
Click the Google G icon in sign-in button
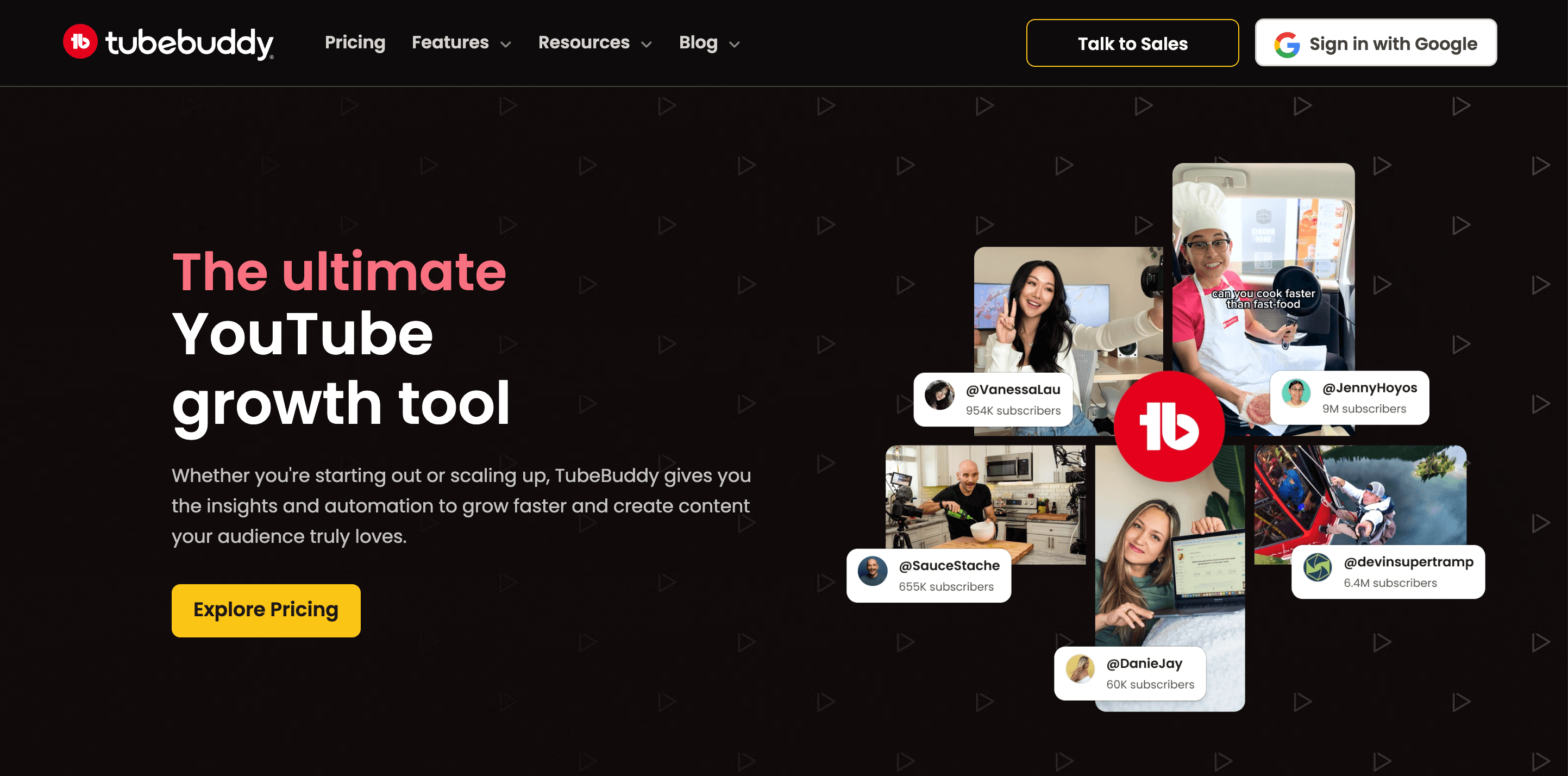(1287, 44)
